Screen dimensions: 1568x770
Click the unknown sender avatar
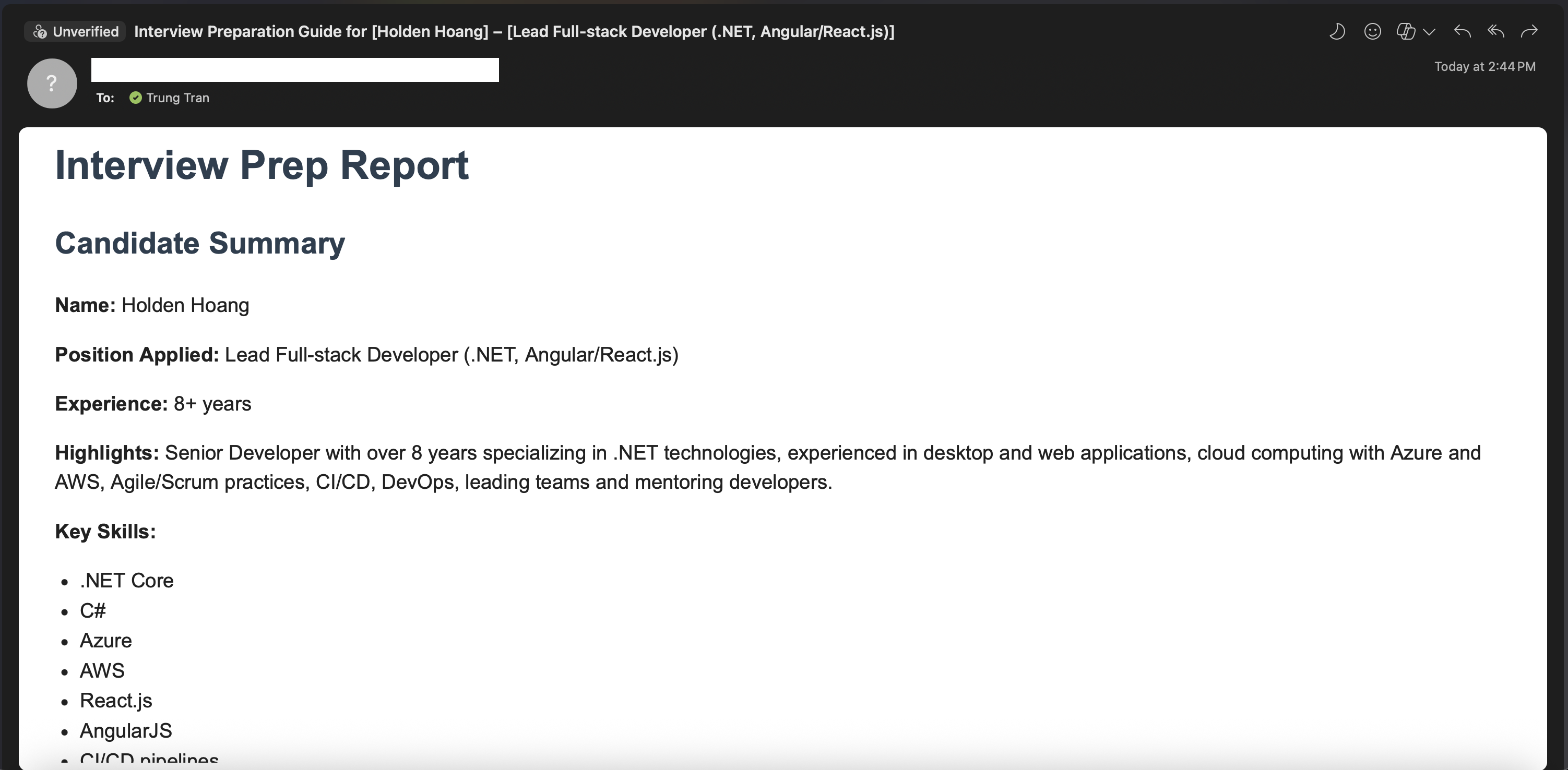[x=52, y=83]
